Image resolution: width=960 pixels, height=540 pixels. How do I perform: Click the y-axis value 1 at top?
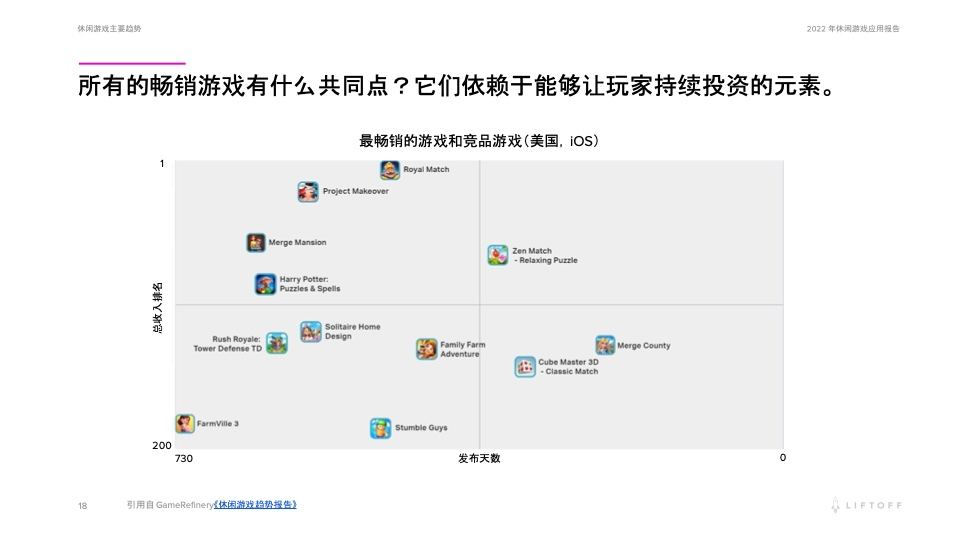tap(162, 163)
